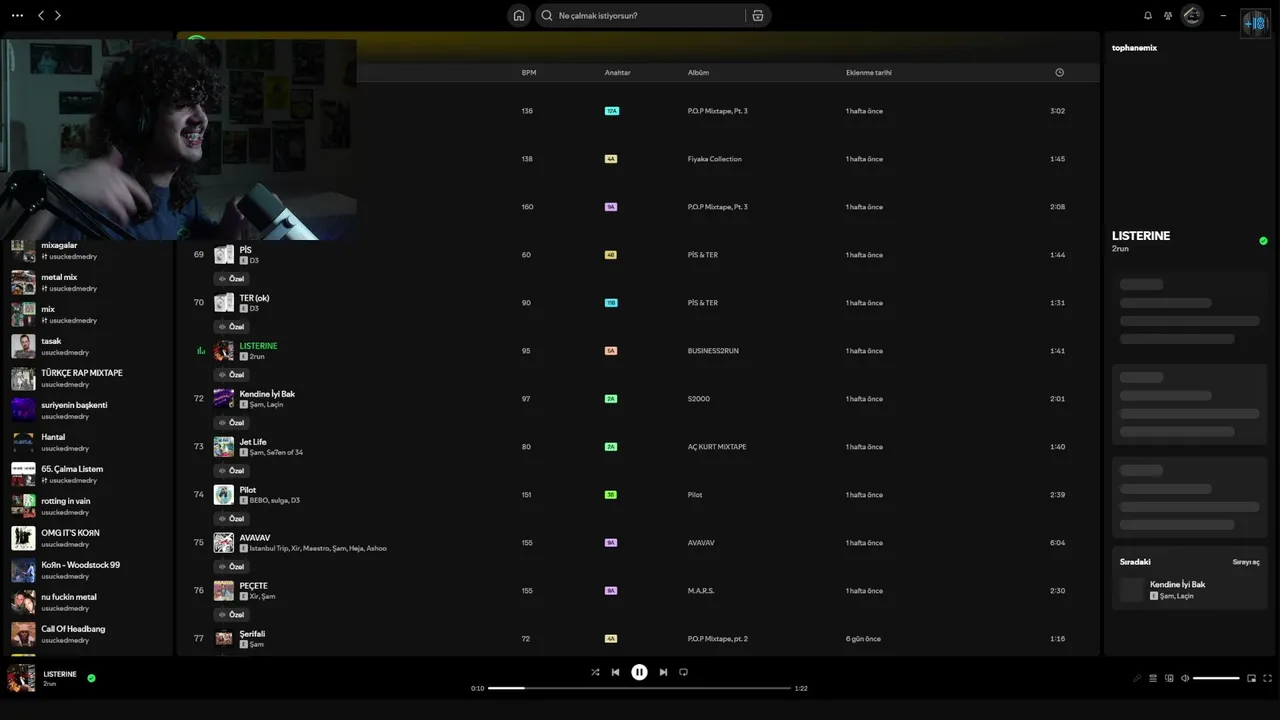Click the magnifier search icon
The image size is (1280, 720).
(546, 15)
